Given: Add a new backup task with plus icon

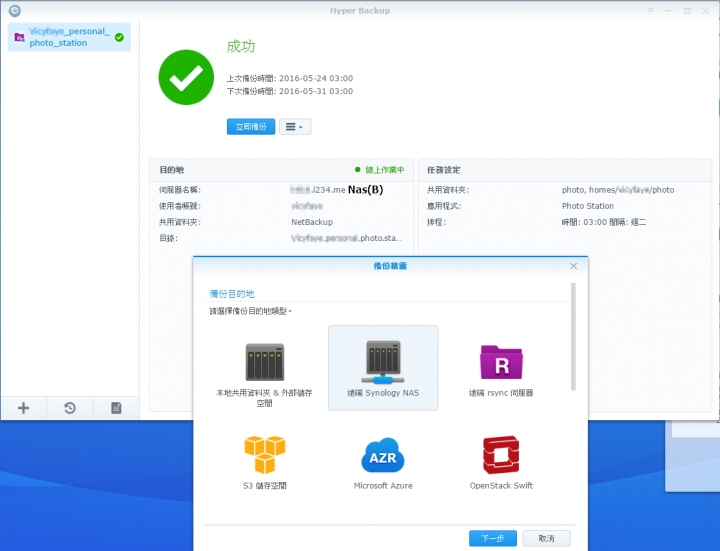Looking at the screenshot, I should coord(23,408).
